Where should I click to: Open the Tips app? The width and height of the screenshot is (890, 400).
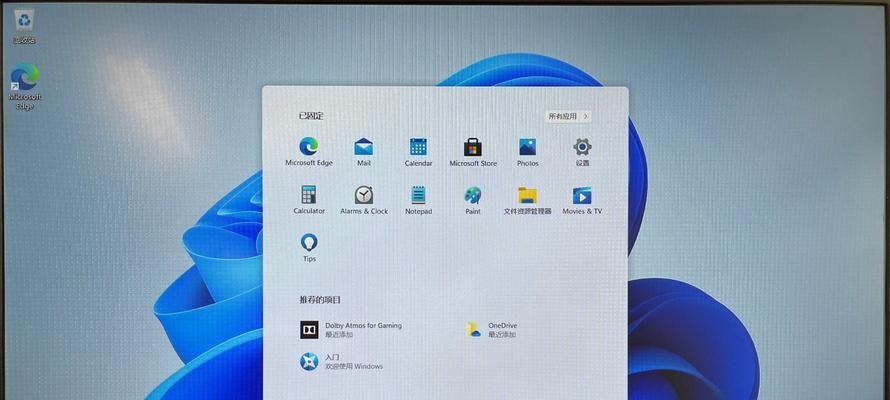(309, 247)
